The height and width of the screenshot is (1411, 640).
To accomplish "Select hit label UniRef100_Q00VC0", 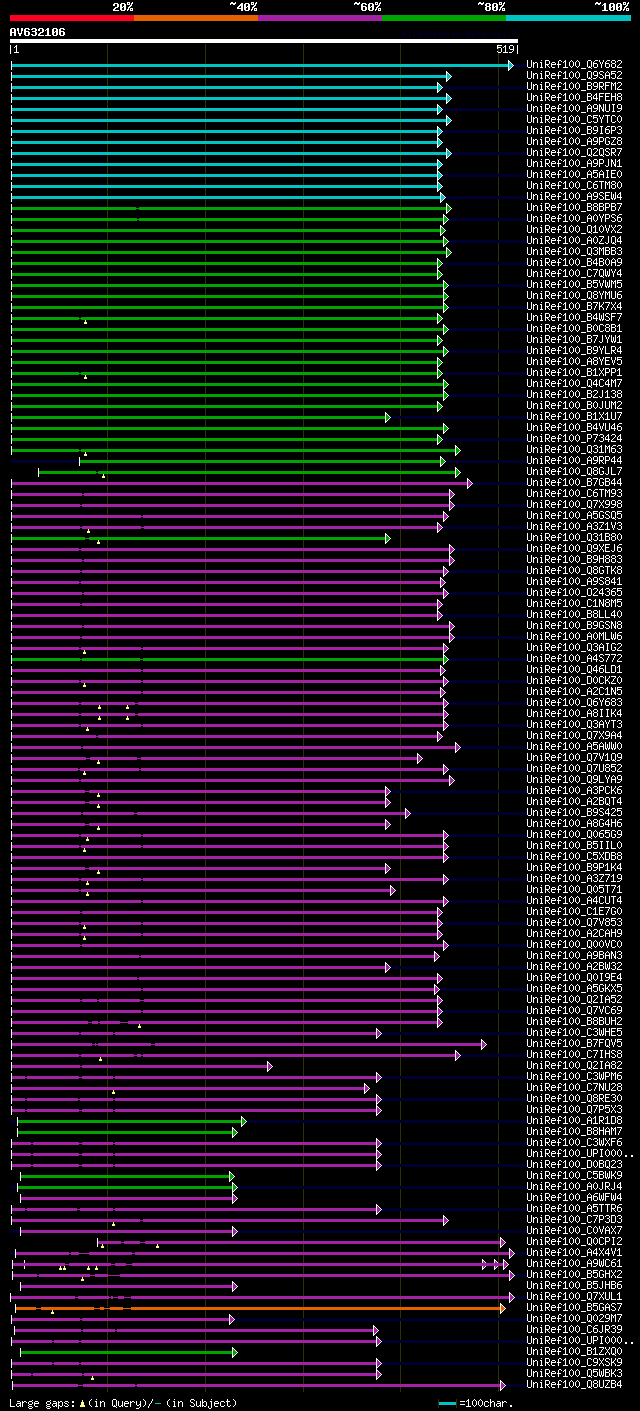I will coord(574,945).
